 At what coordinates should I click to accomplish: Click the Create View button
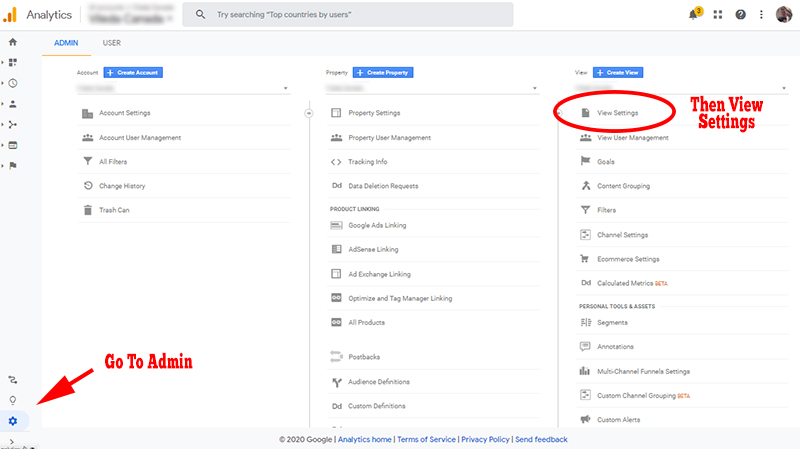[x=618, y=72]
